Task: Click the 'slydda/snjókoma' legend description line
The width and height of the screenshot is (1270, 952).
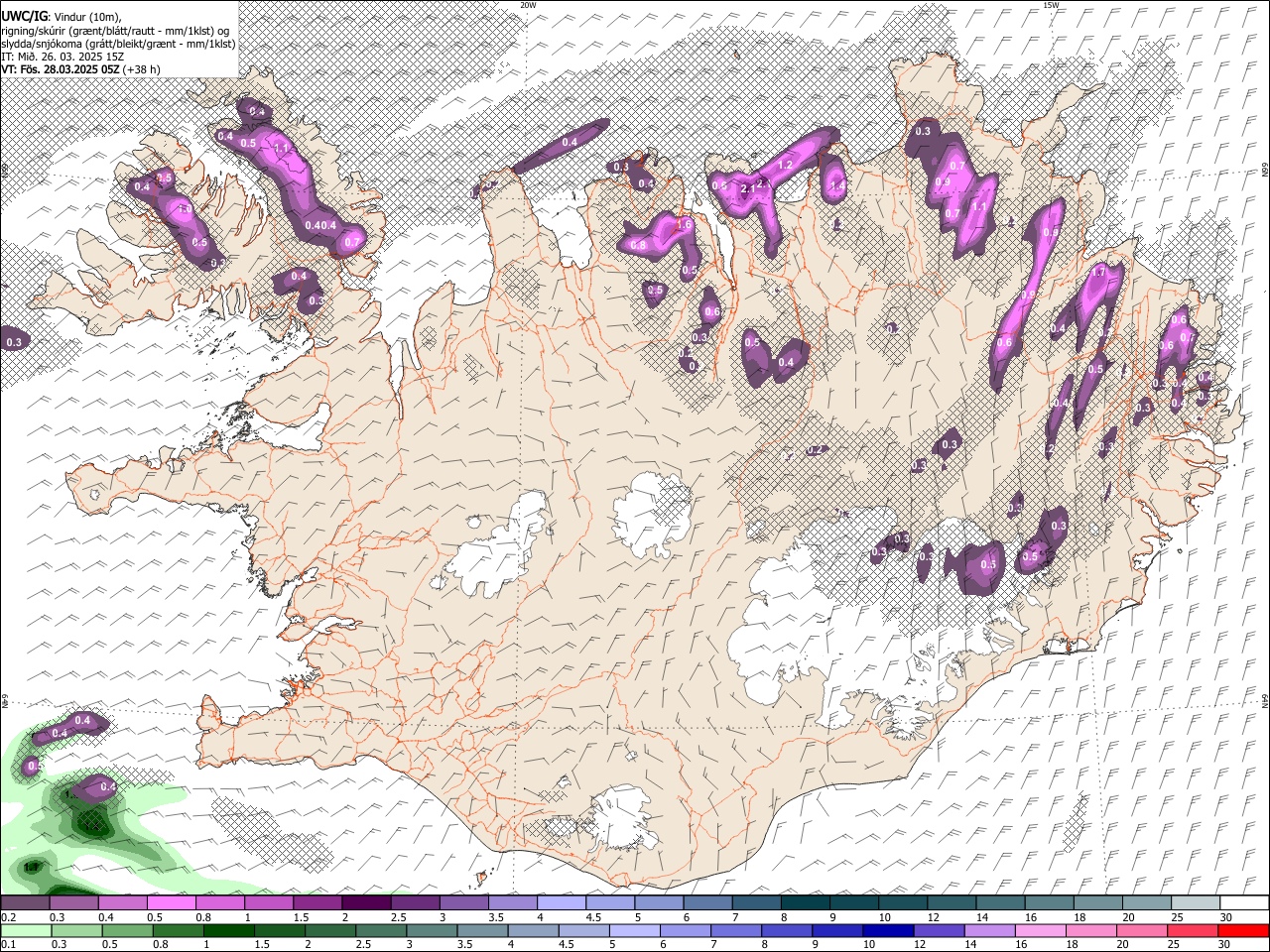Action: 118,44
